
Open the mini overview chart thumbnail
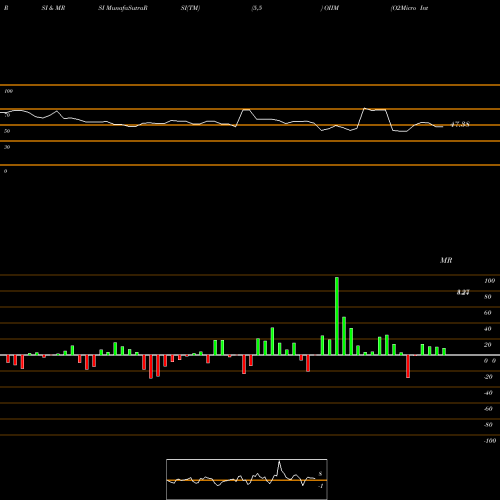(247, 479)
